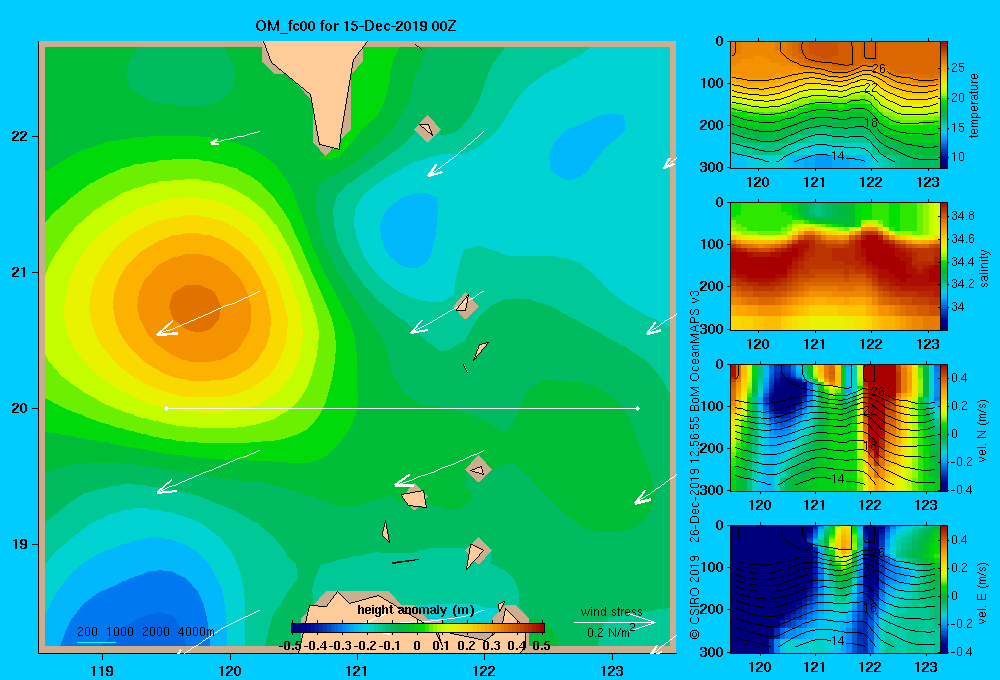The width and height of the screenshot is (1000, 680).
Task: Click the center of the orange high-anomaly eddy
Action: pos(195,308)
